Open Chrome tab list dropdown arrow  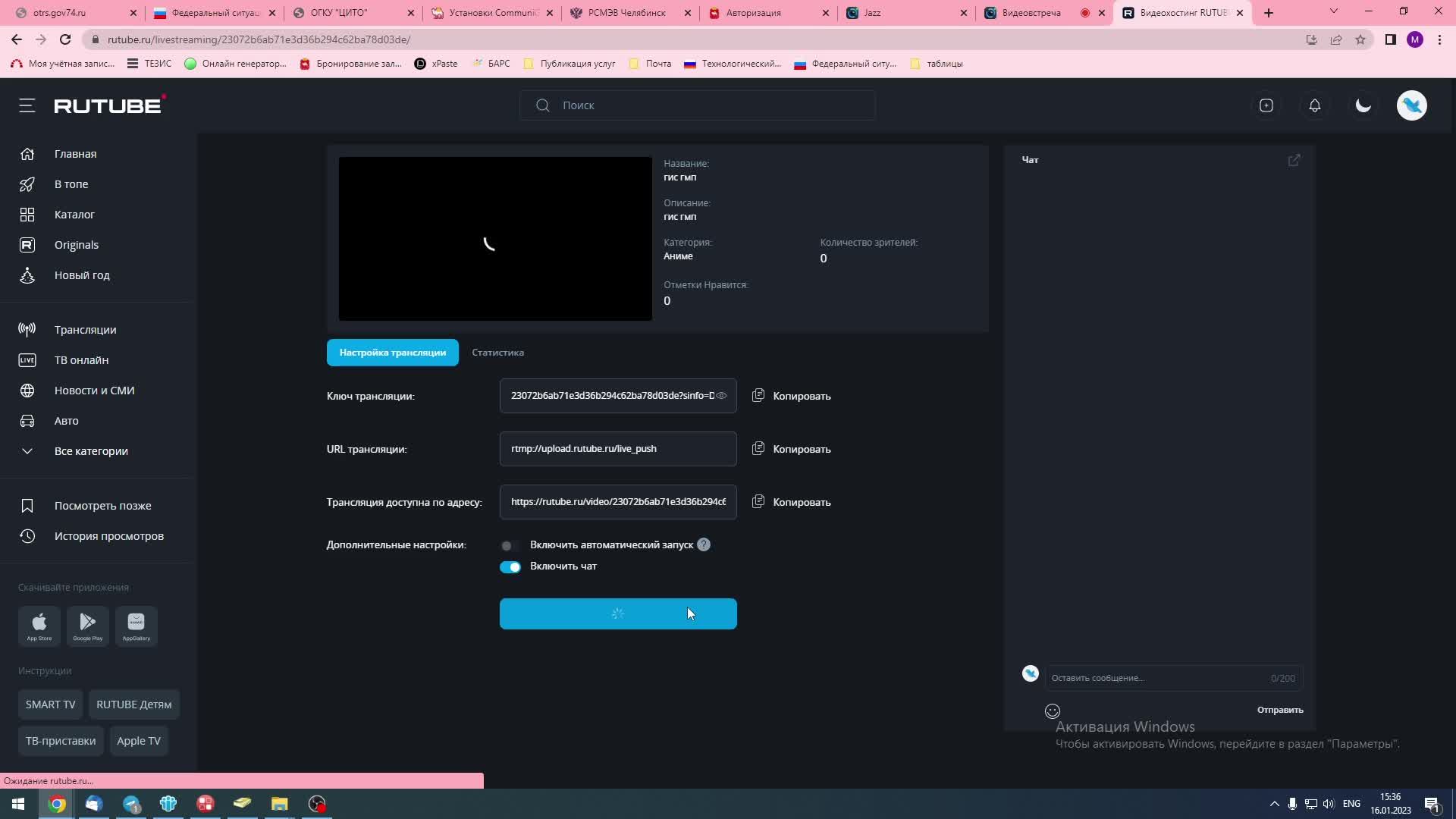click(x=1334, y=11)
